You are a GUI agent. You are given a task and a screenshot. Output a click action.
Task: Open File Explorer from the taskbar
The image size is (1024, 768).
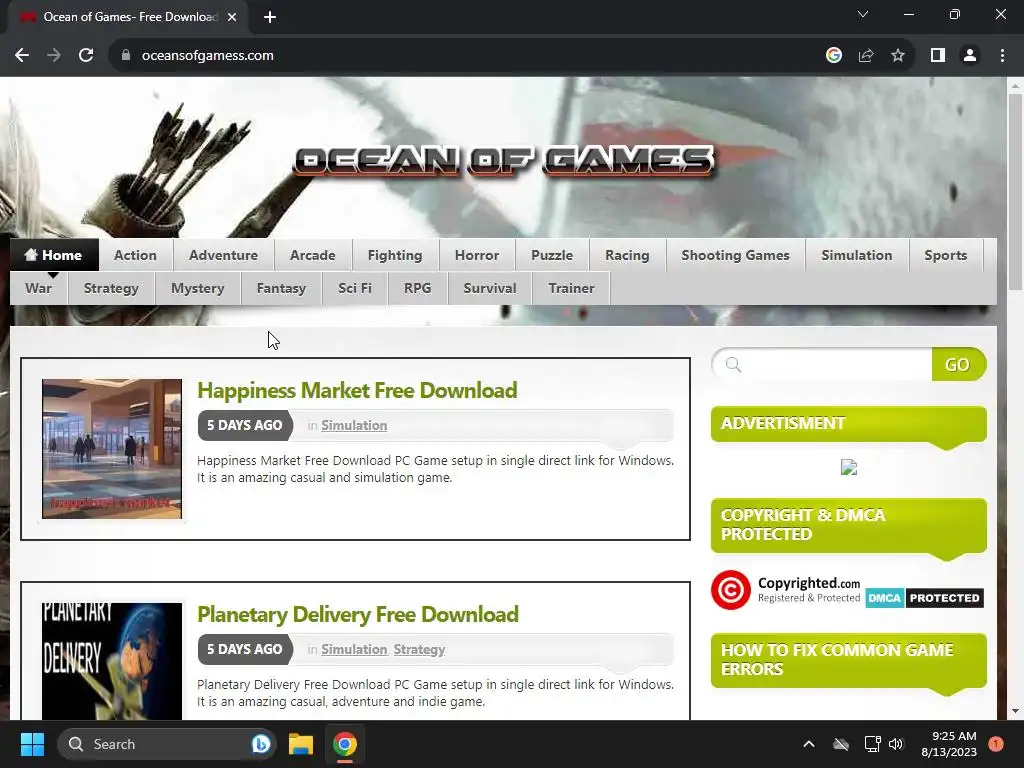(x=301, y=744)
